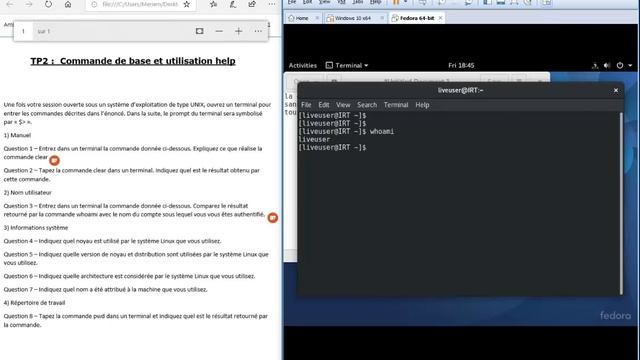Open the Terminal application menu in the top bar
The width and height of the screenshot is (640, 360).
coord(347,65)
